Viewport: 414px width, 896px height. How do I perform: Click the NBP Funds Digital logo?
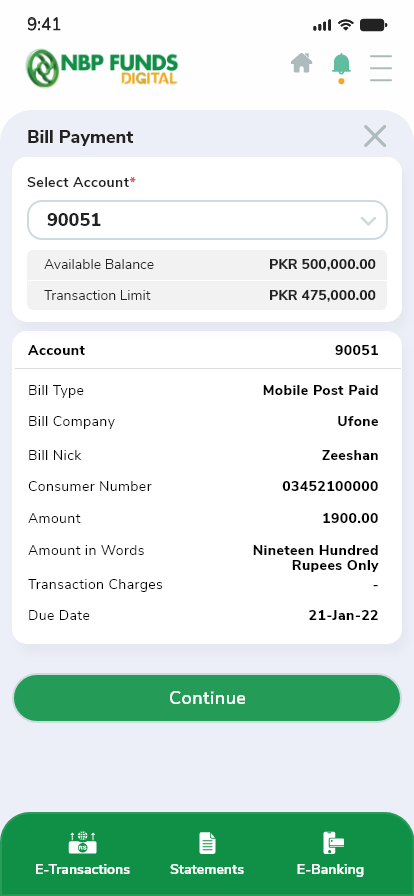point(102,68)
